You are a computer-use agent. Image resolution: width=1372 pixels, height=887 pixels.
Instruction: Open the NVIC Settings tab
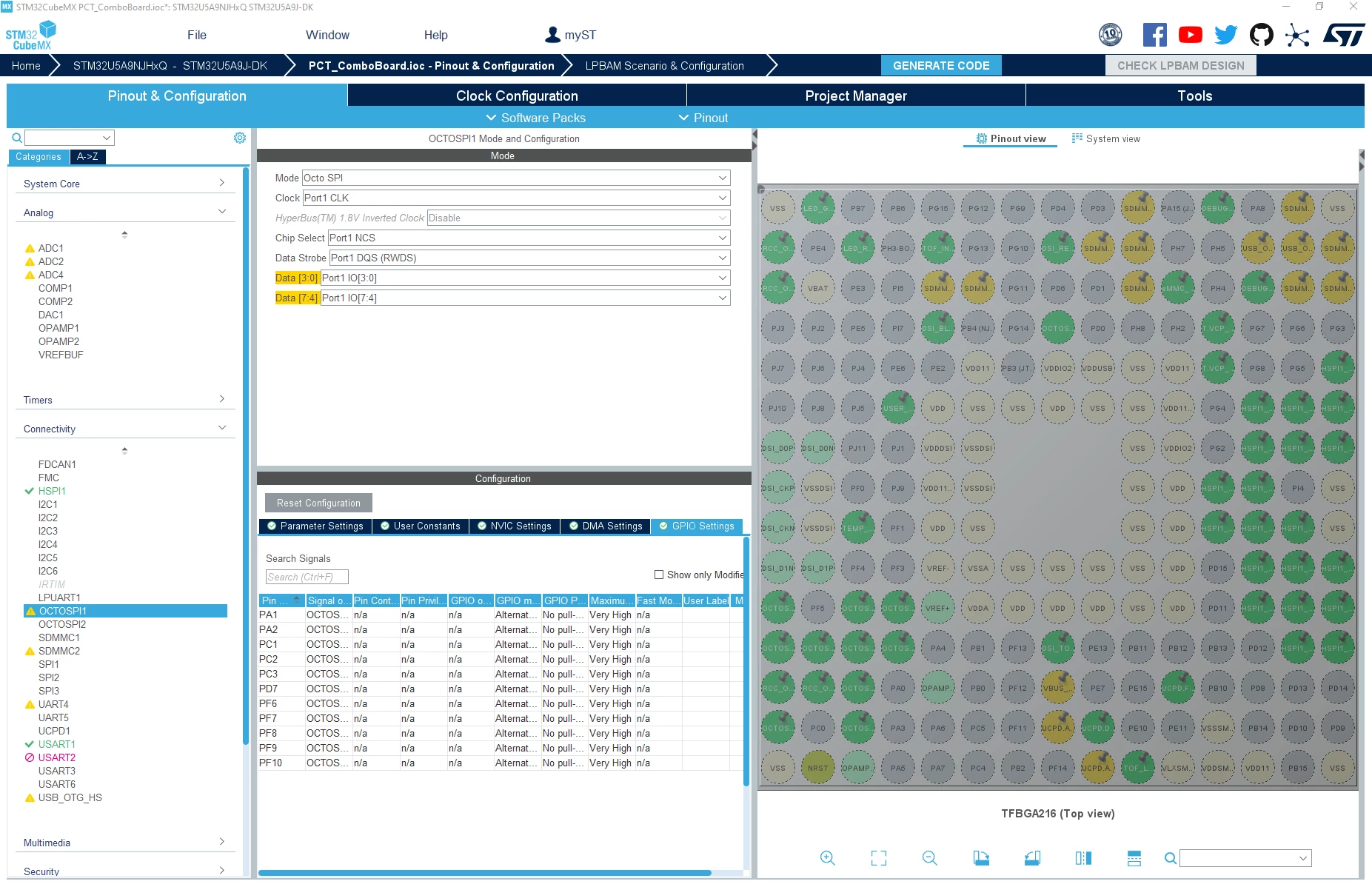tap(515, 526)
